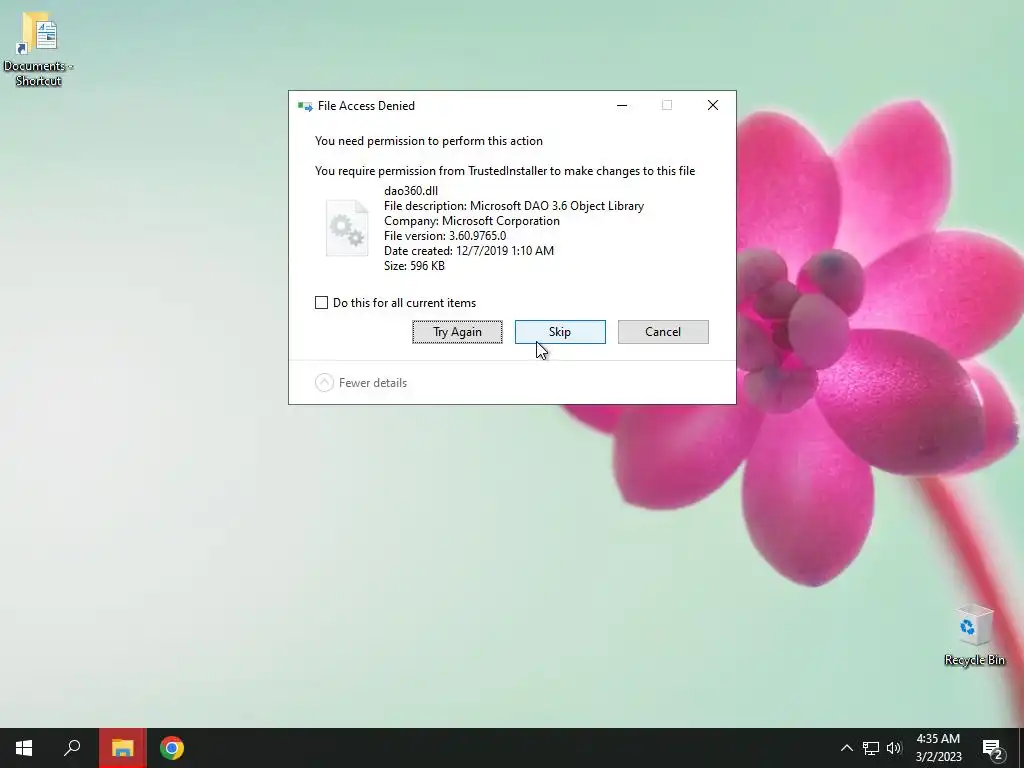Click the dao360.dll file icon
This screenshot has height=768, width=1024.
347,228
